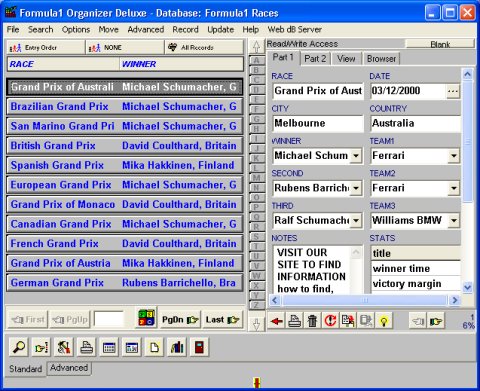Click the copy record icon
This screenshot has width=480, height=391.
tap(348, 321)
